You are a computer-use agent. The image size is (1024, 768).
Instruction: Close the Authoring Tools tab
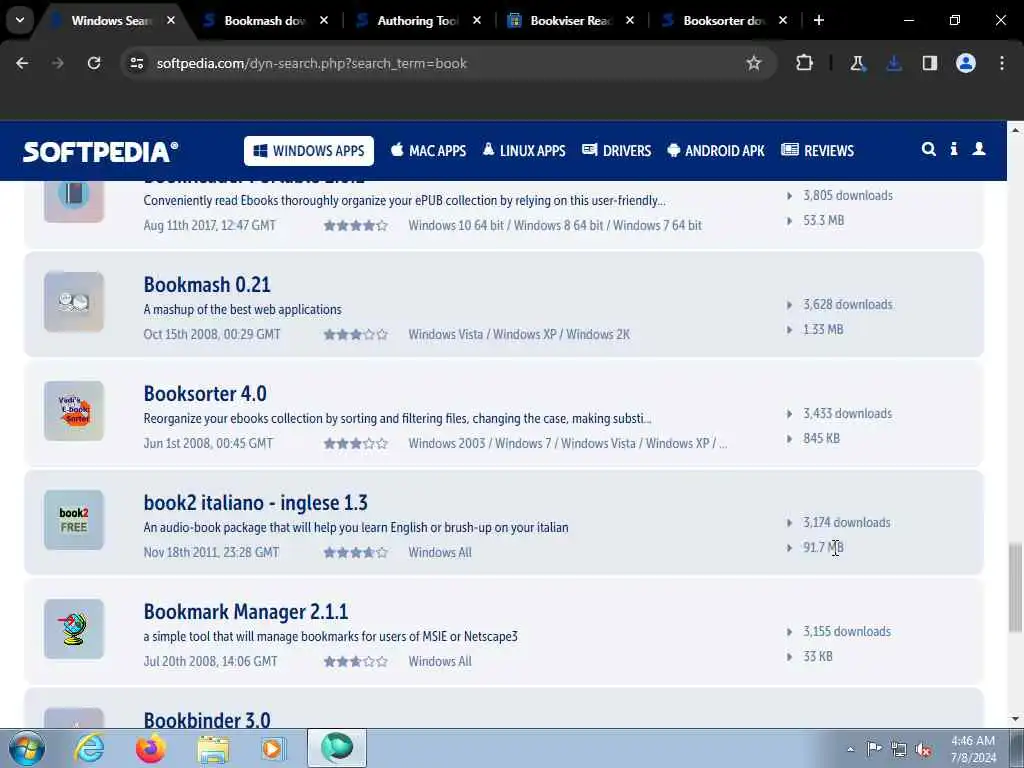[477, 21]
